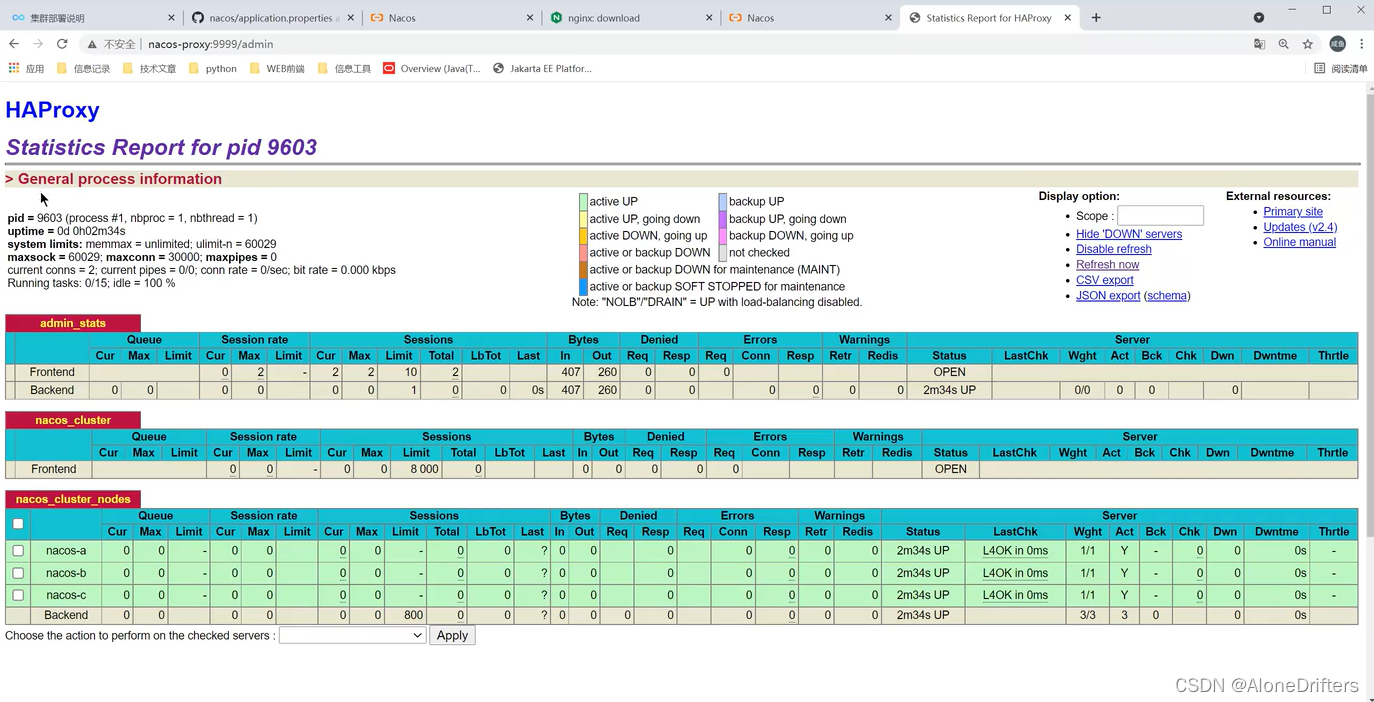Open the Updates (v2.4) link

[x=1300, y=227]
